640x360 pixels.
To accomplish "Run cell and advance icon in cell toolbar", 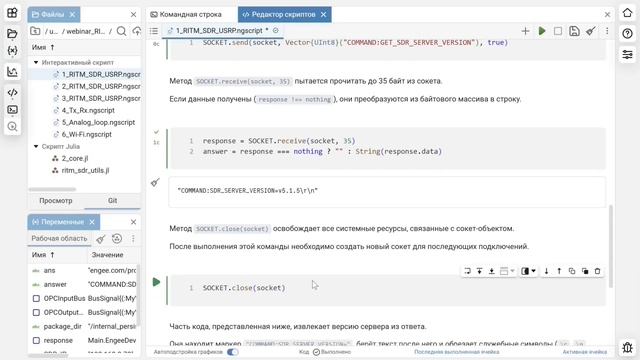I will [x=467, y=271].
